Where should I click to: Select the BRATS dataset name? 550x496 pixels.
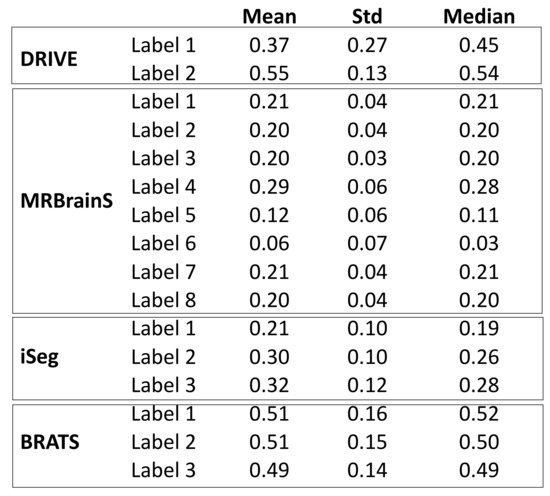(x=50, y=442)
